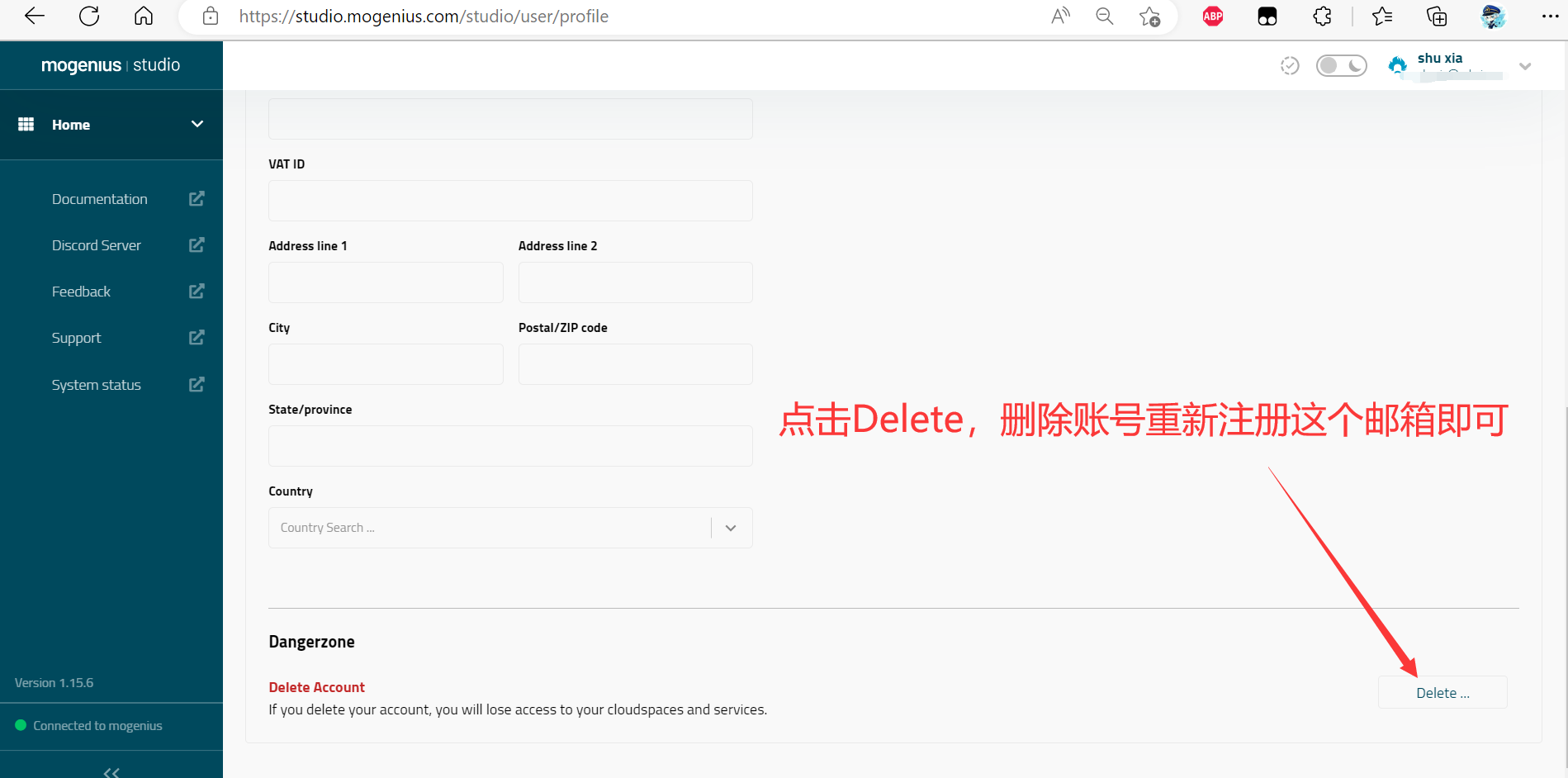Open the shu xia user dropdown
Image resolution: width=1568 pixels, height=778 pixels.
1524,66
